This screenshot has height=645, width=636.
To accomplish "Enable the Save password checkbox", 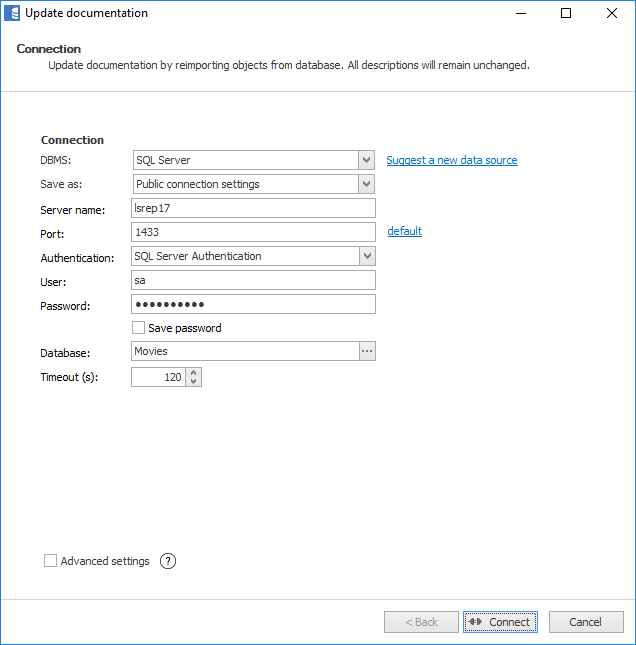I will point(139,328).
